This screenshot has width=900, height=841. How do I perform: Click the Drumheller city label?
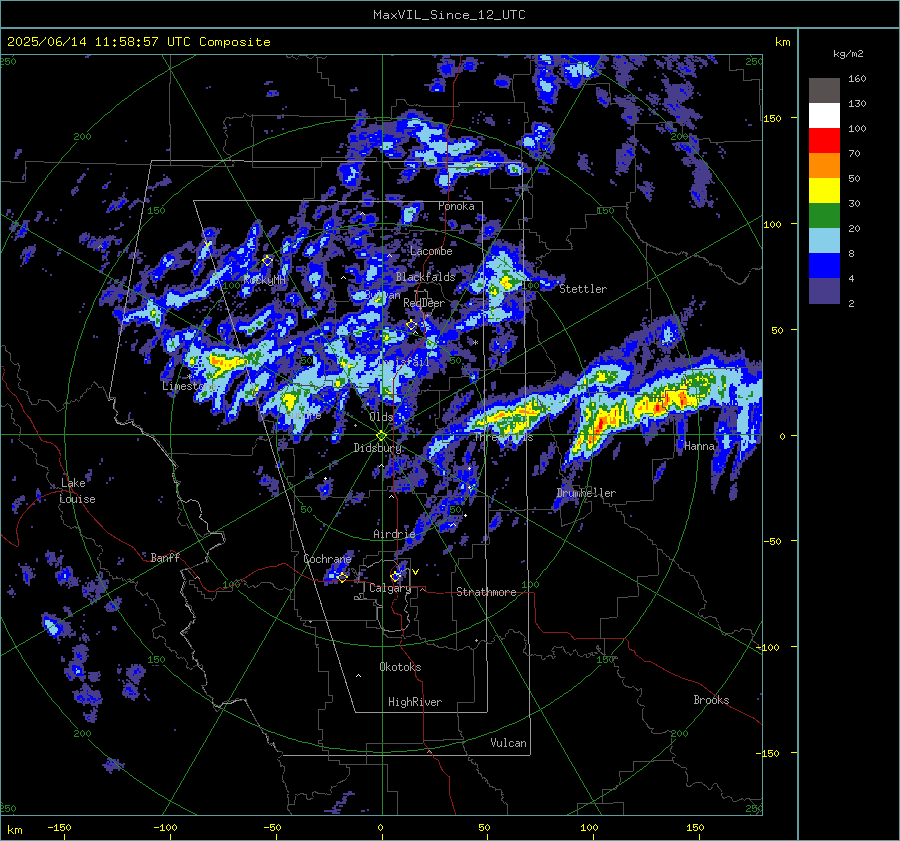pos(586,493)
